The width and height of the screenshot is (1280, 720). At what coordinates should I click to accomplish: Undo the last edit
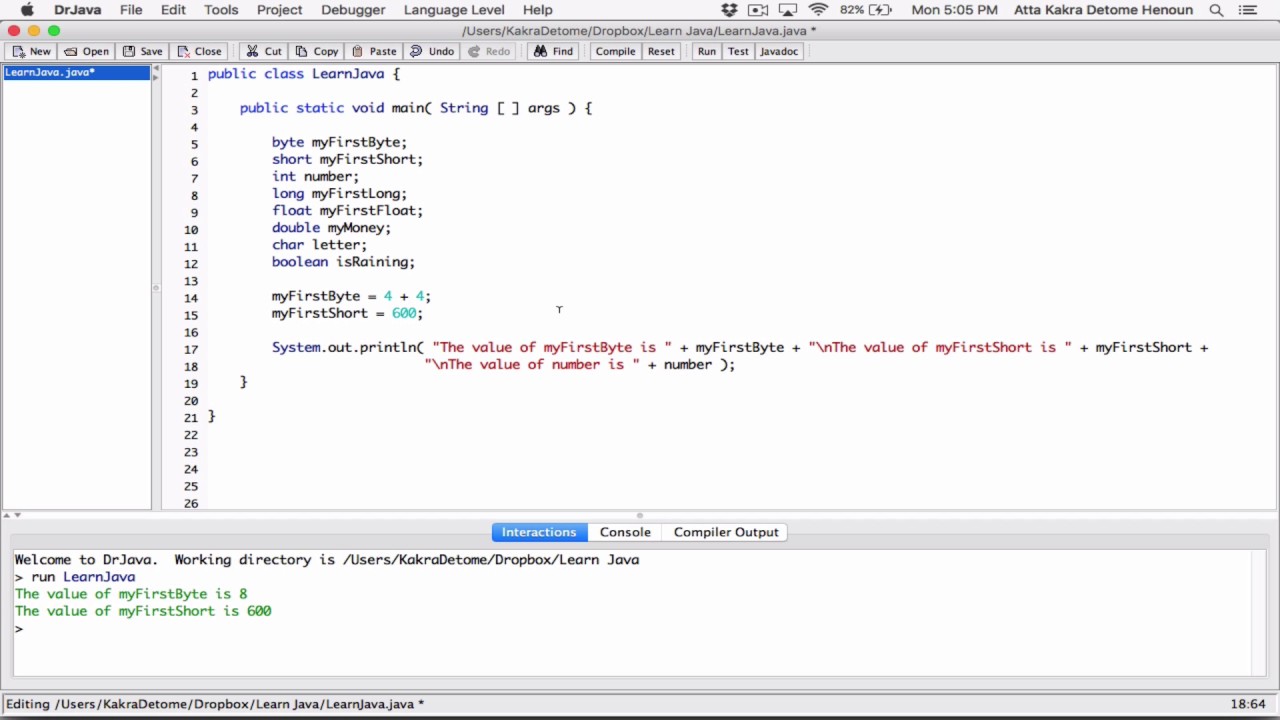pyautogui.click(x=432, y=51)
